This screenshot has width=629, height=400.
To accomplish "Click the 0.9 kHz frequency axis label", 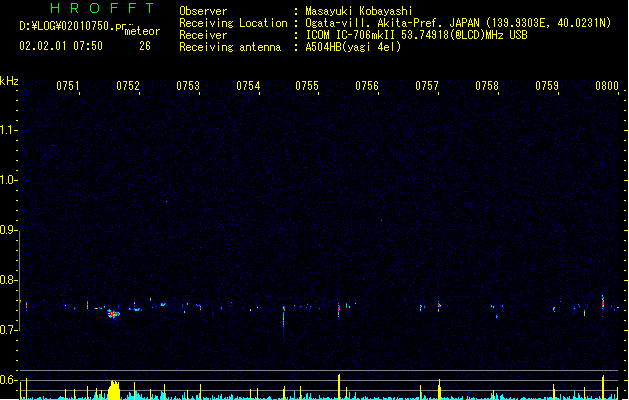I will pos(8,230).
